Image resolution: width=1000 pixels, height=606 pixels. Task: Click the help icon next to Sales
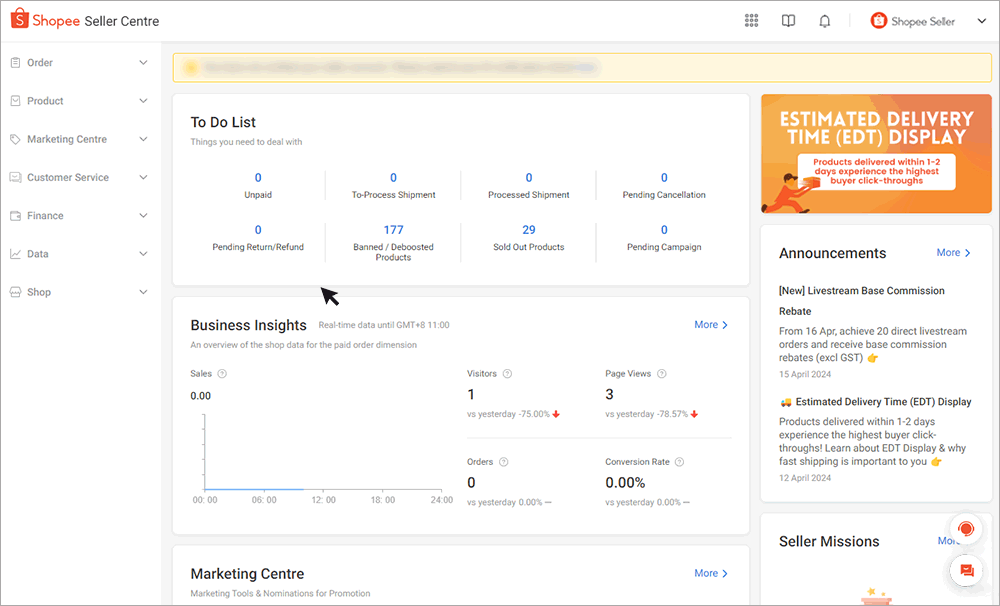pos(222,374)
